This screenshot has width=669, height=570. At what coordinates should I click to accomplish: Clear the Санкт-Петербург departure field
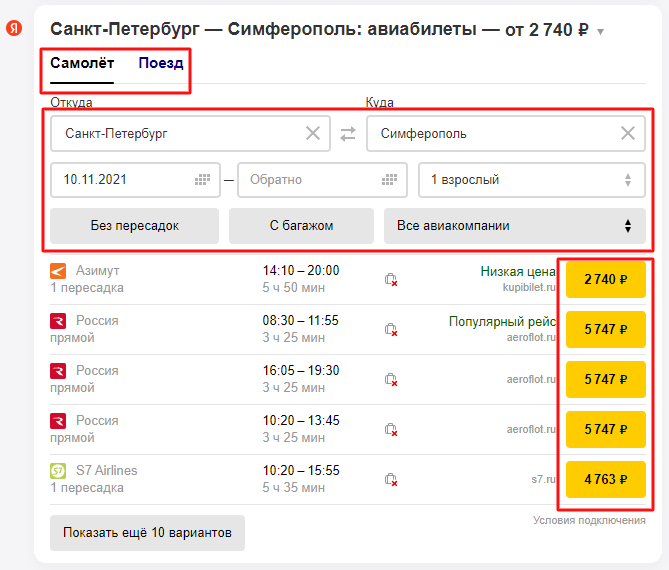313,134
